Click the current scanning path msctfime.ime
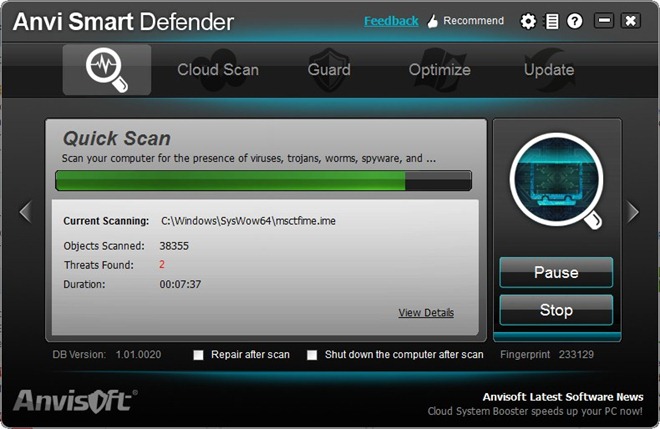Image resolution: width=660 pixels, height=429 pixels. tap(248, 221)
